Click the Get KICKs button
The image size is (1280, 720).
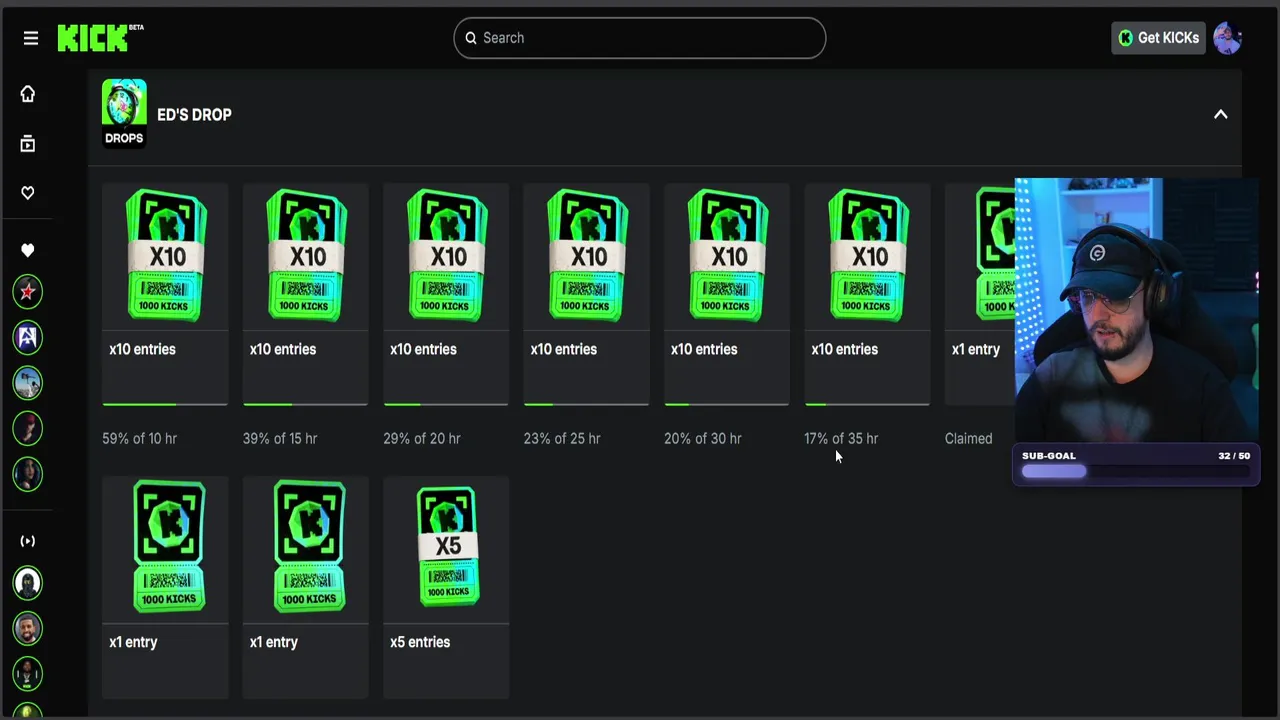pyautogui.click(x=1158, y=38)
